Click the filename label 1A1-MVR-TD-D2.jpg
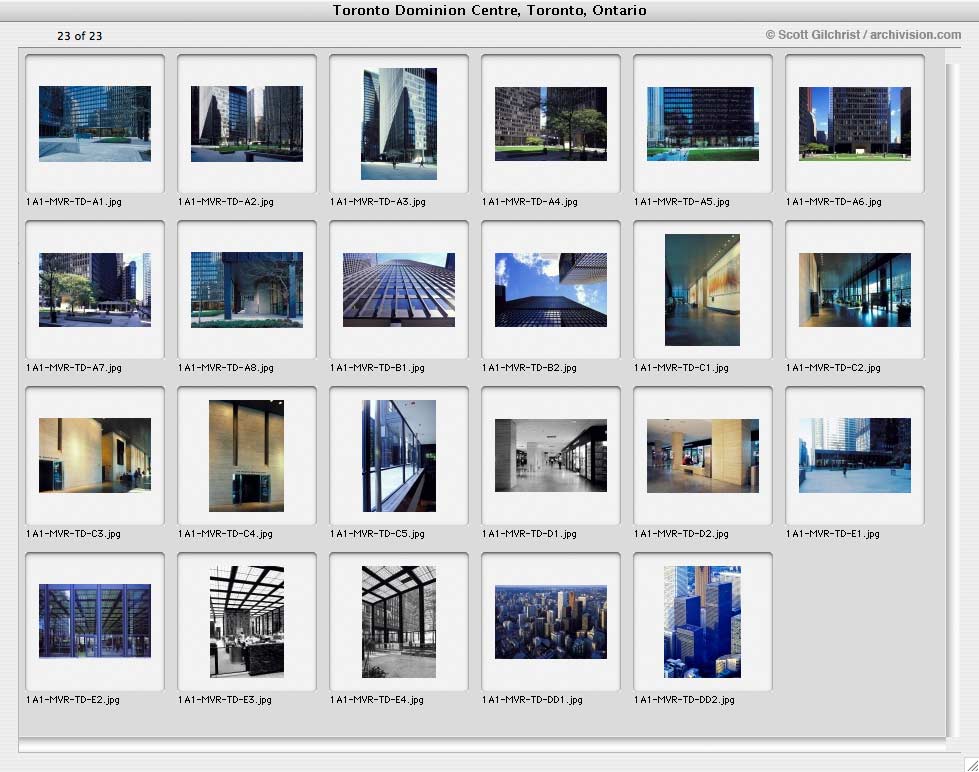The image size is (979, 772). (681, 534)
